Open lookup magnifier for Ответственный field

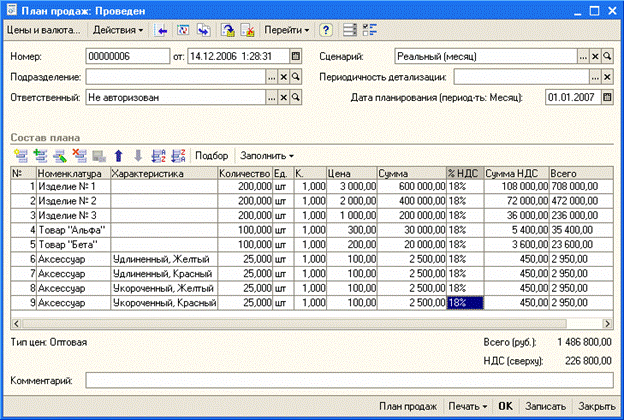coord(295,98)
